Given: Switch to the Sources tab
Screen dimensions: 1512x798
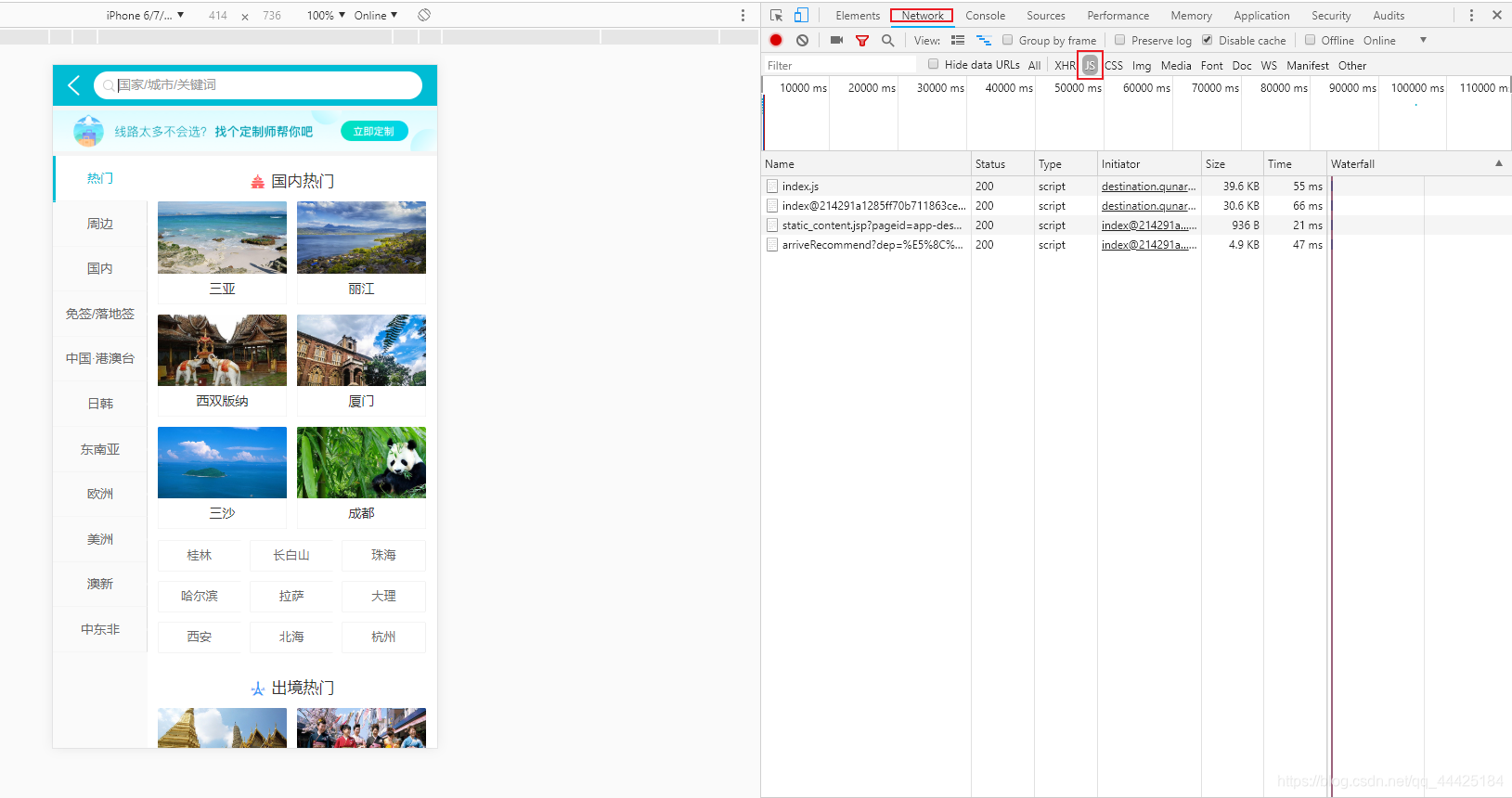Looking at the screenshot, I should (1046, 15).
